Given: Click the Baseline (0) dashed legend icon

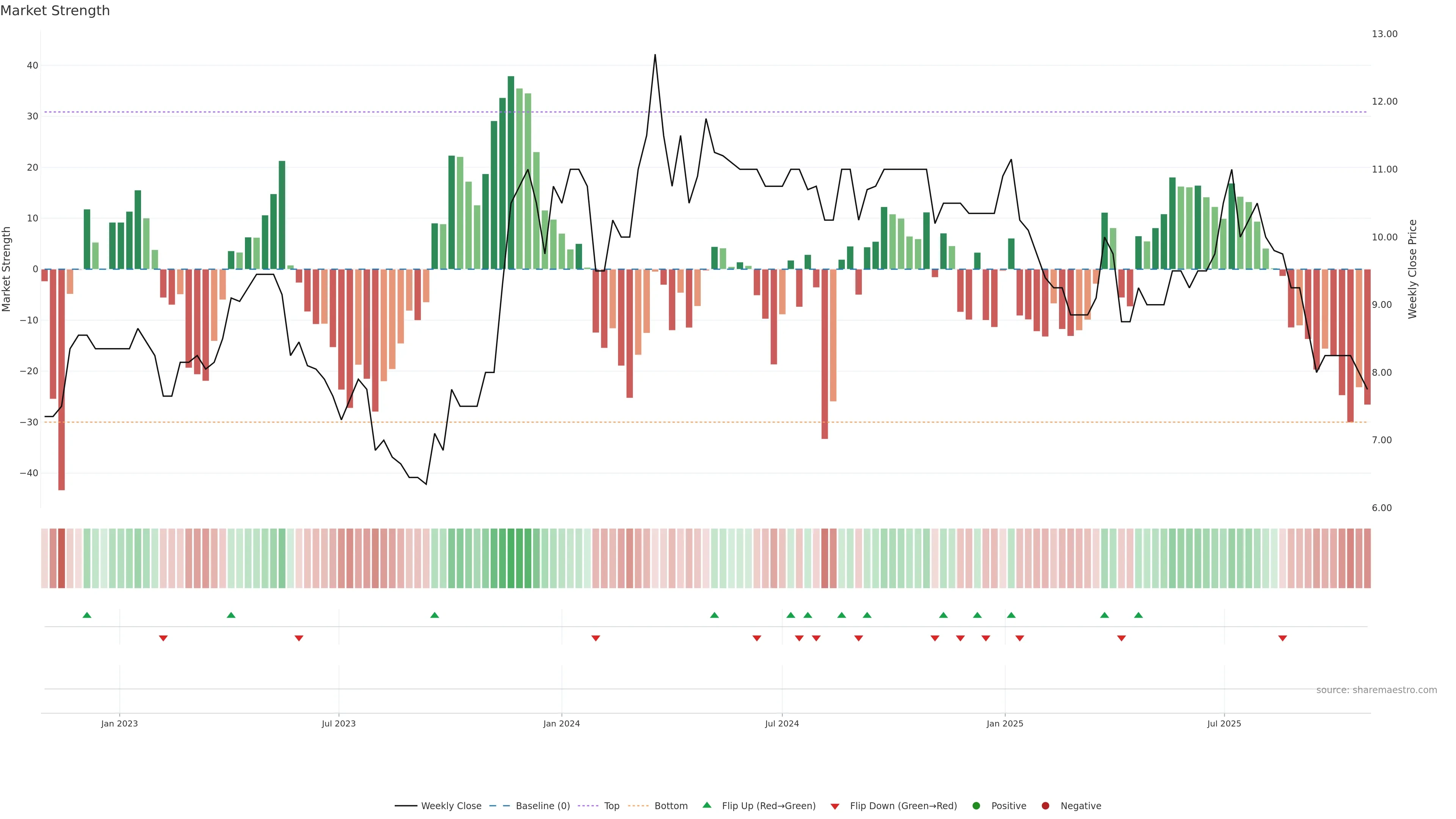Looking at the screenshot, I should pos(499,805).
